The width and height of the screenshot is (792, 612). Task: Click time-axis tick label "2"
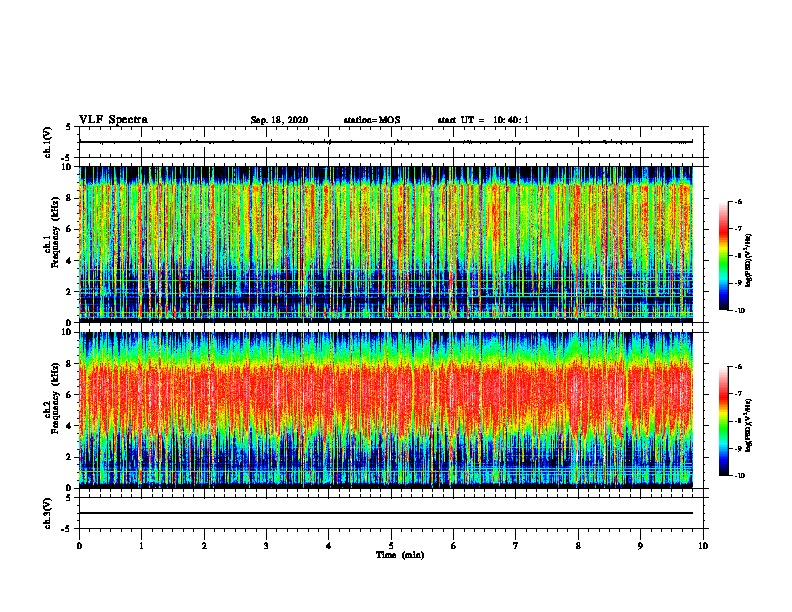point(204,546)
